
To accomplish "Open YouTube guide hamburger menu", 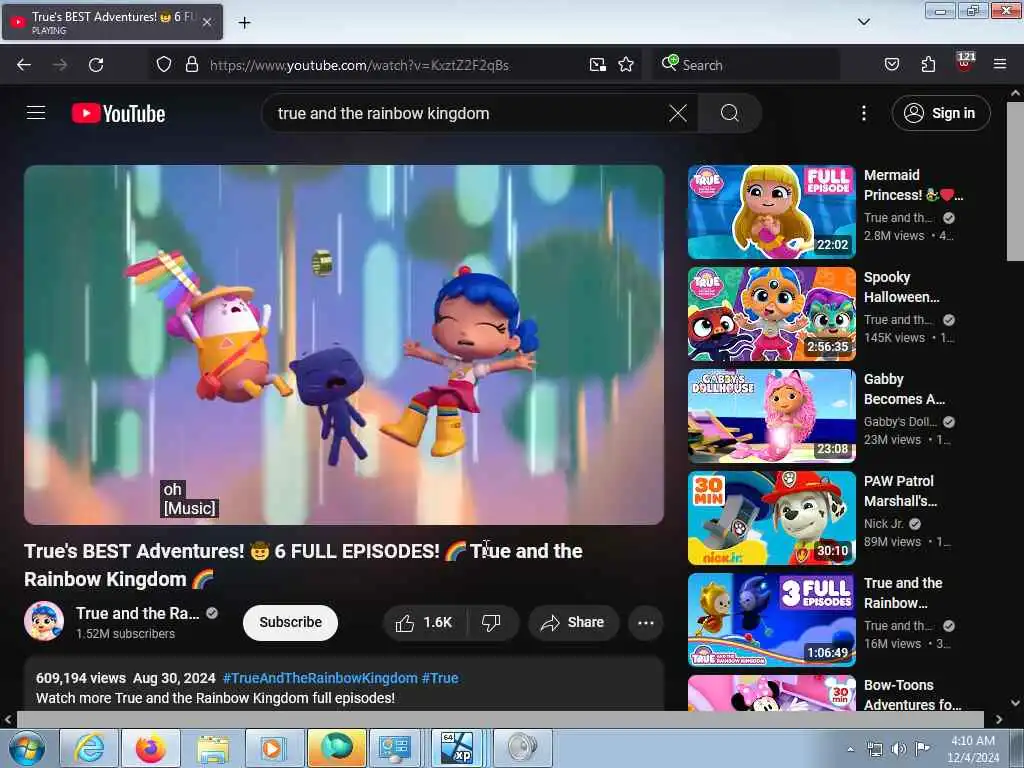I will coord(36,113).
